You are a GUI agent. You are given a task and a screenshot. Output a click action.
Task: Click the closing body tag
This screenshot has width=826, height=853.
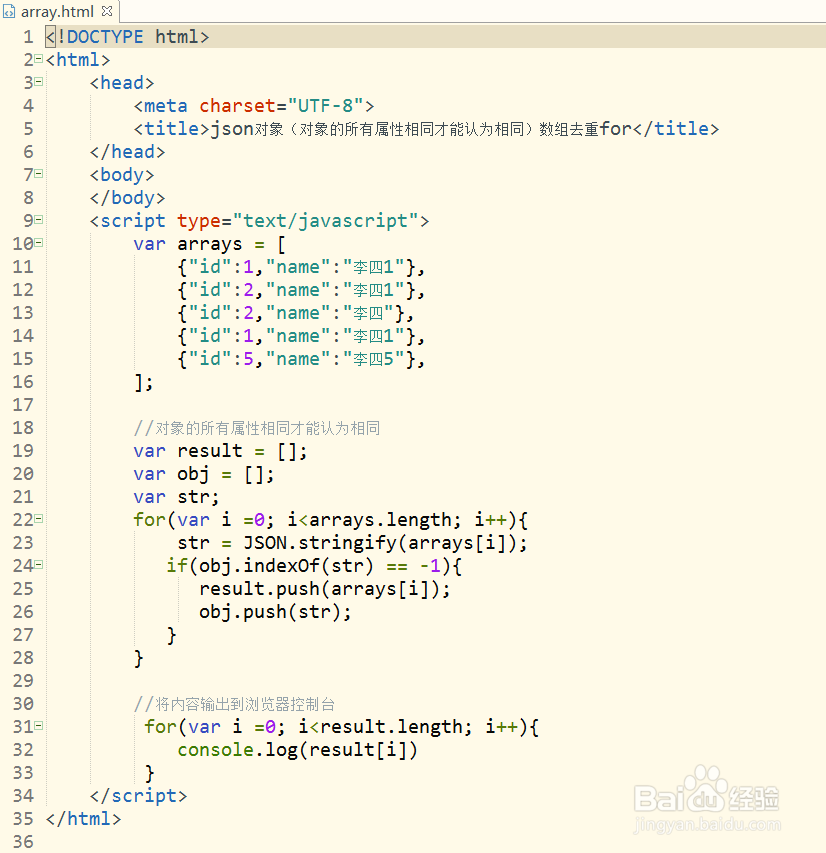pos(127,198)
